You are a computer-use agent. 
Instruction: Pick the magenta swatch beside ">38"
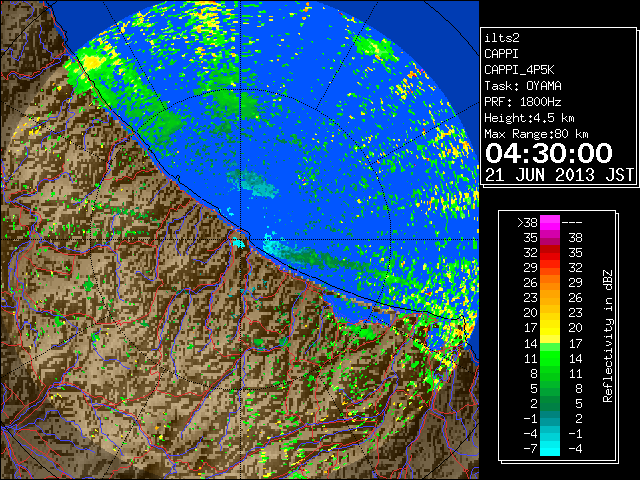550,222
